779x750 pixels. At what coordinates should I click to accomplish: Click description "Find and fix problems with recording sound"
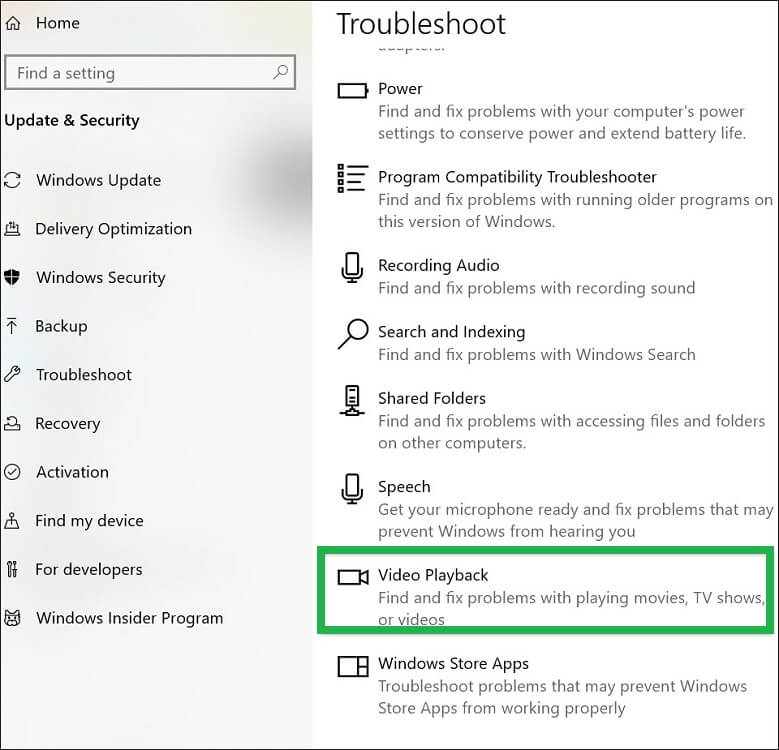537,288
